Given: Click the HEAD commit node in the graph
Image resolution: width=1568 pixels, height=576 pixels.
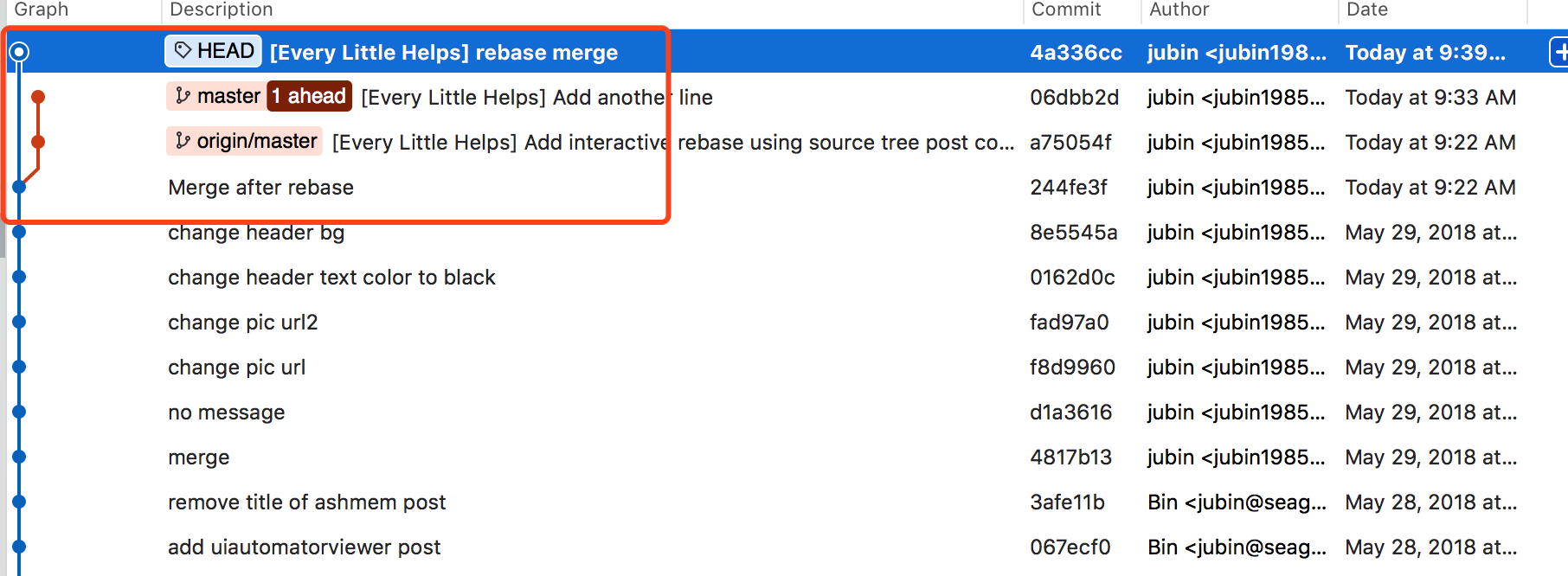Looking at the screenshot, I should click(x=18, y=52).
